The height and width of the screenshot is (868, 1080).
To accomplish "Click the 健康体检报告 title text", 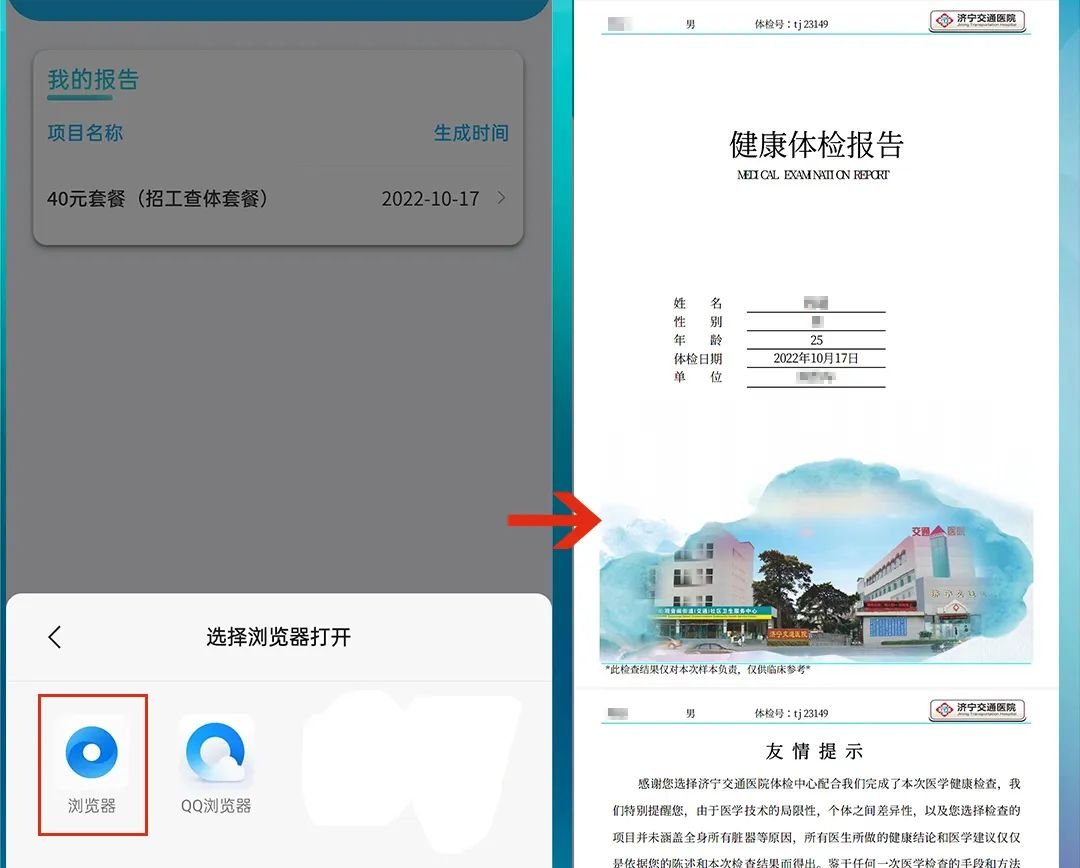I will click(816, 144).
